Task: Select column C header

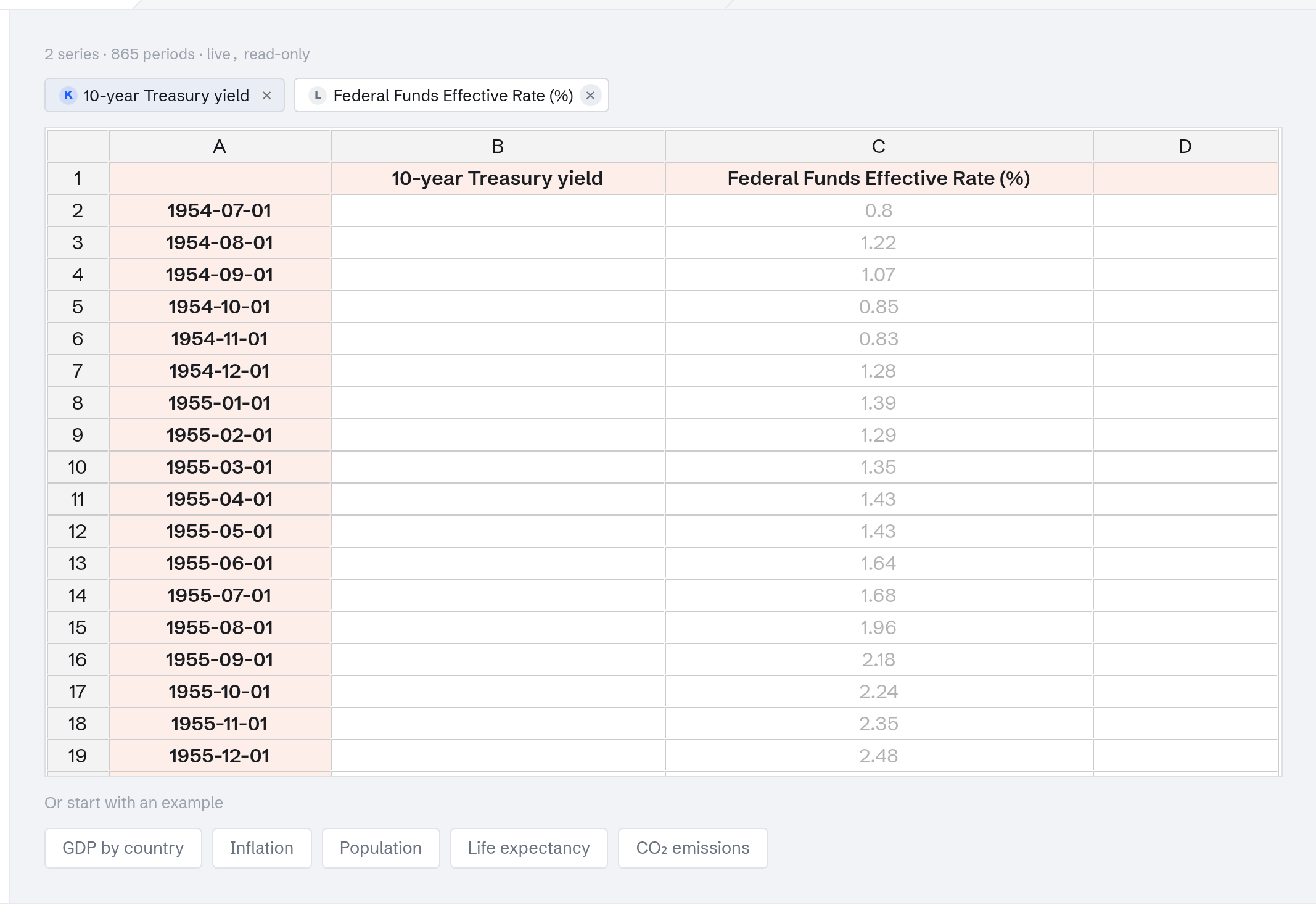Action: coord(879,146)
